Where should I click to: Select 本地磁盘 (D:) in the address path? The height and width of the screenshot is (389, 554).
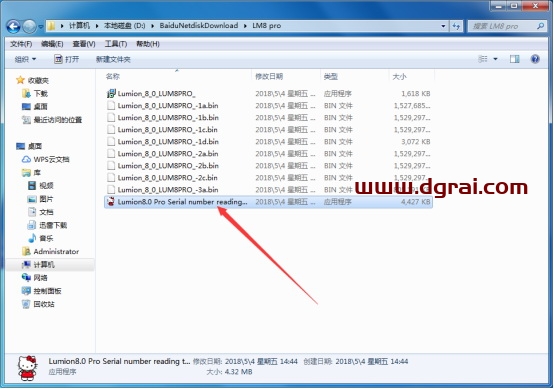[124, 26]
